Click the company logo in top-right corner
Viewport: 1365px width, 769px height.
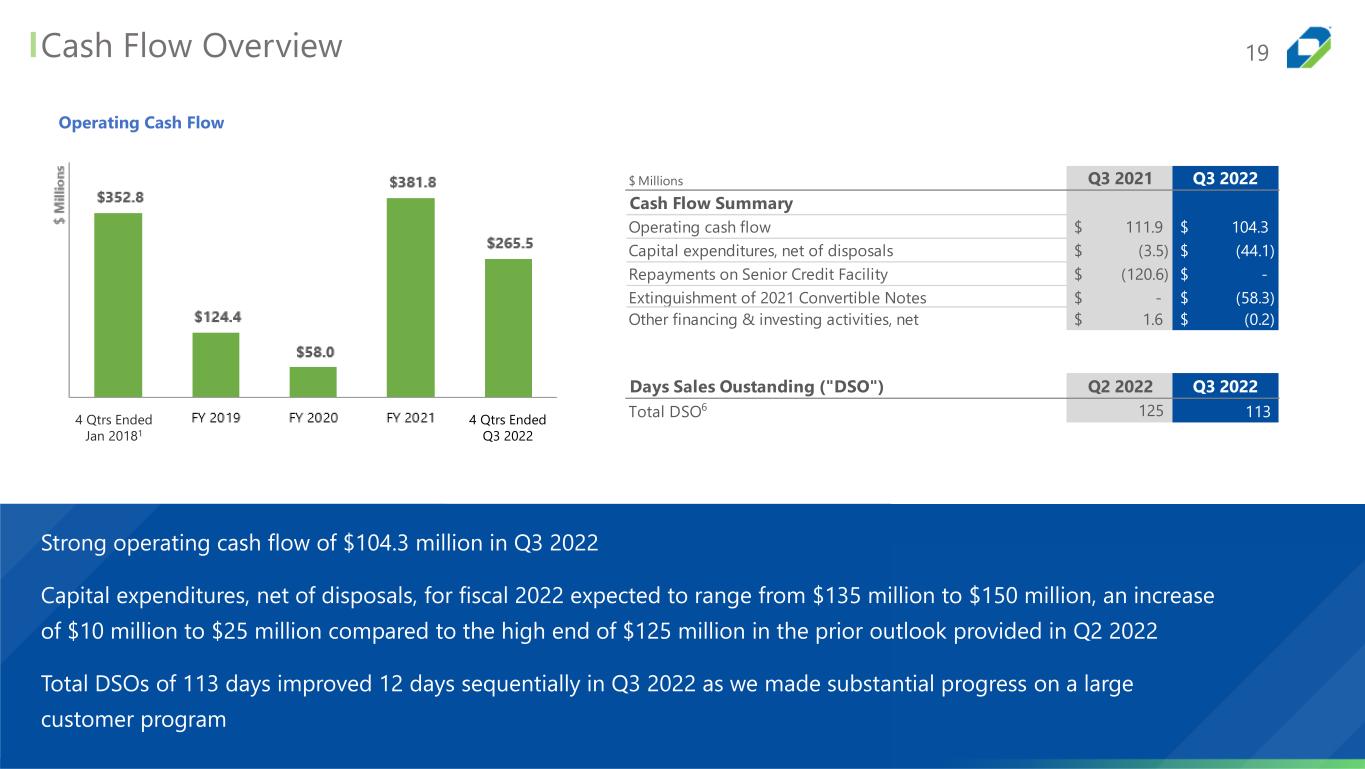[1308, 48]
